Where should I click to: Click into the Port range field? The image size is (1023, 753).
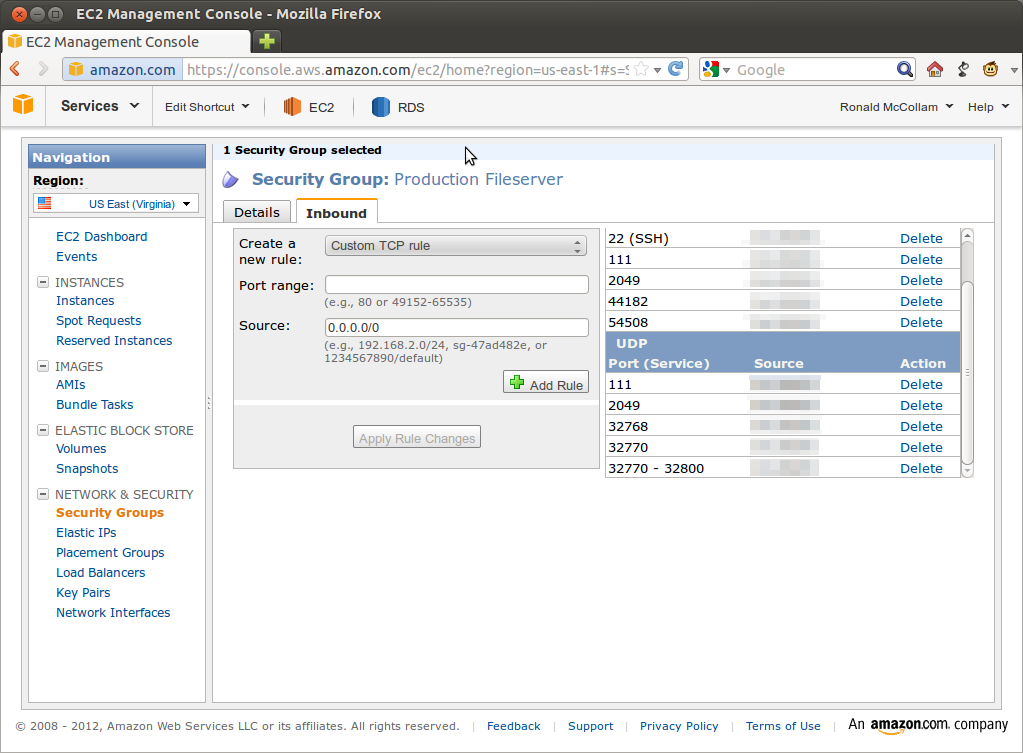point(457,284)
